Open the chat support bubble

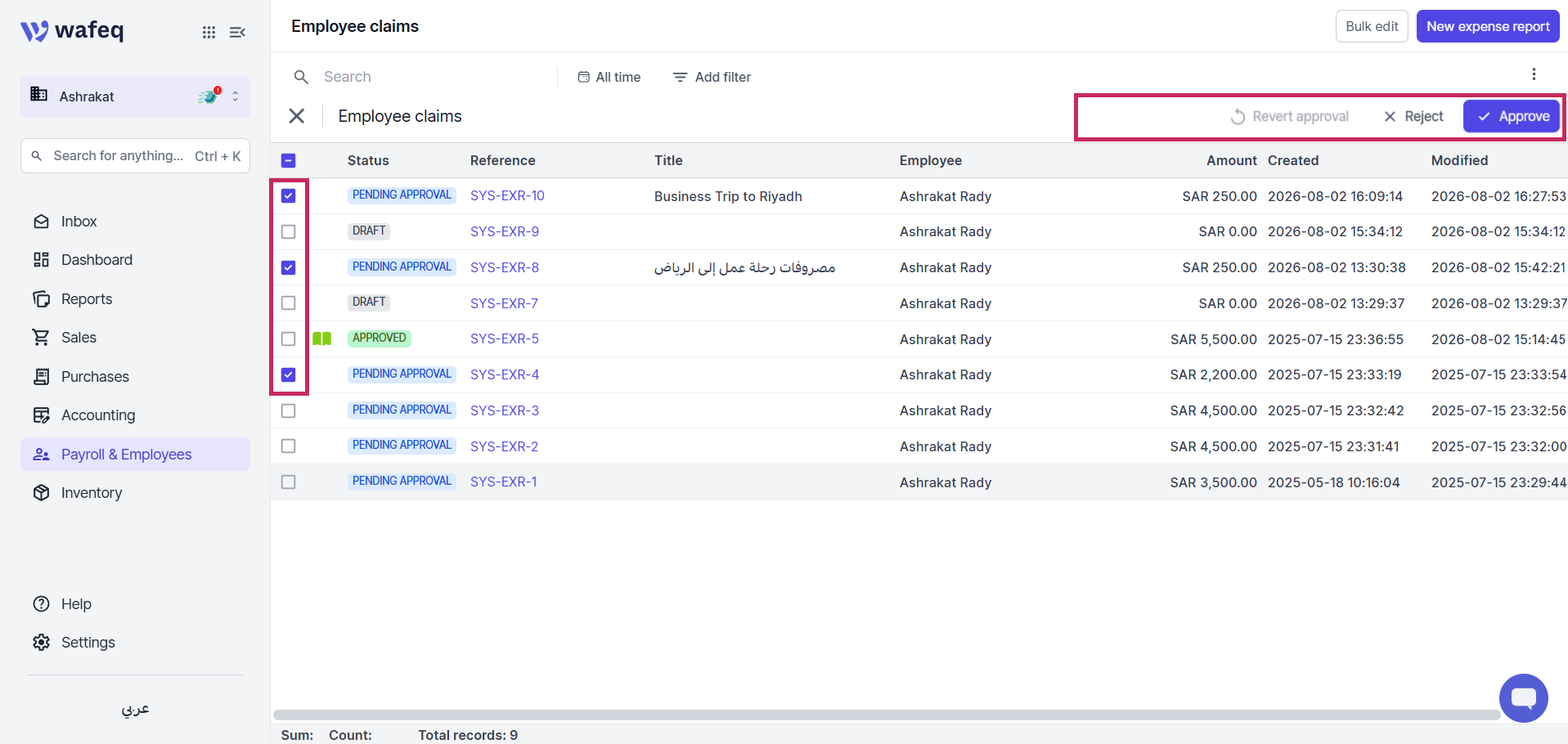point(1523,697)
